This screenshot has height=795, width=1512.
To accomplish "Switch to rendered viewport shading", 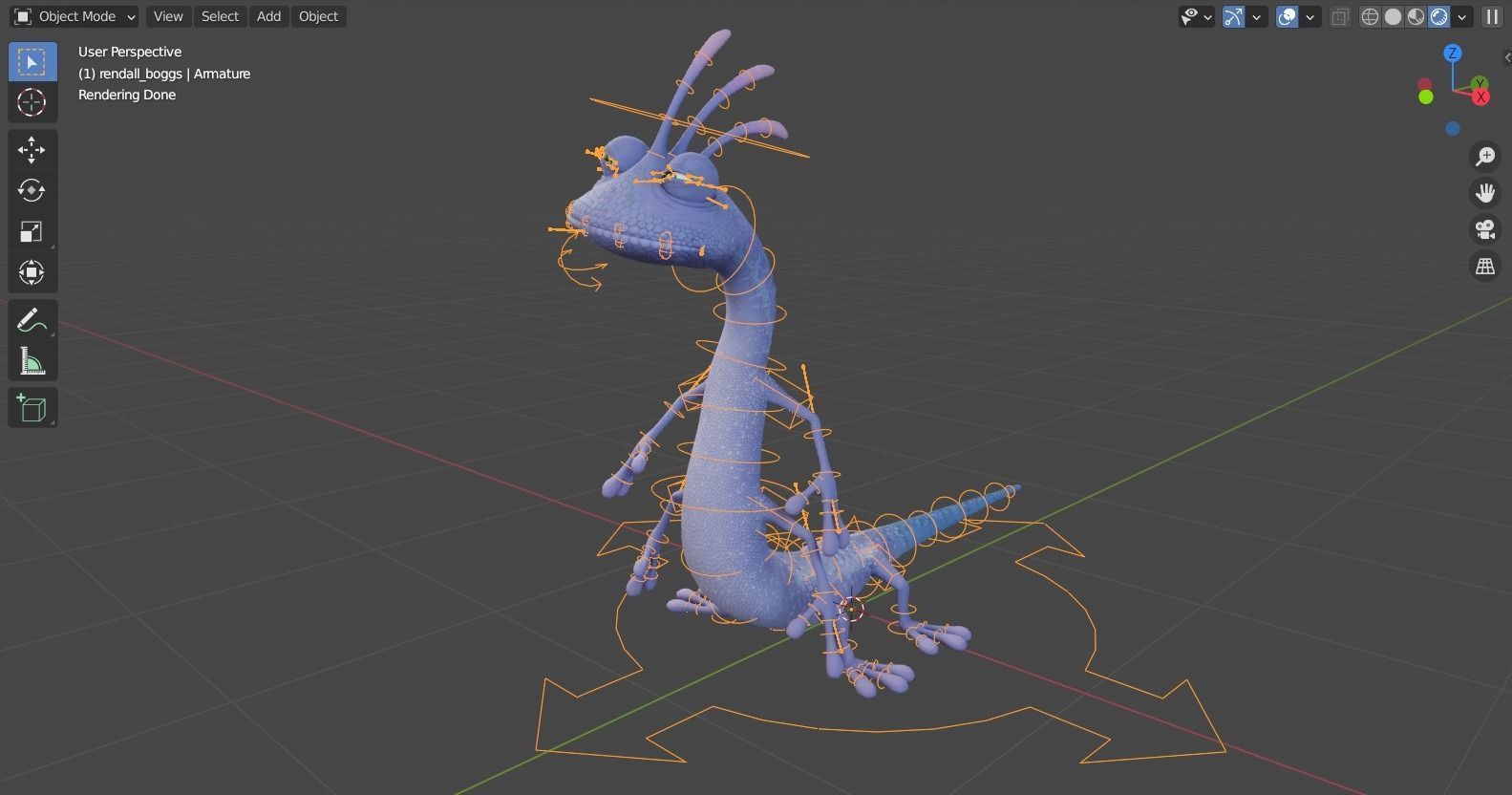I will click(1438, 16).
